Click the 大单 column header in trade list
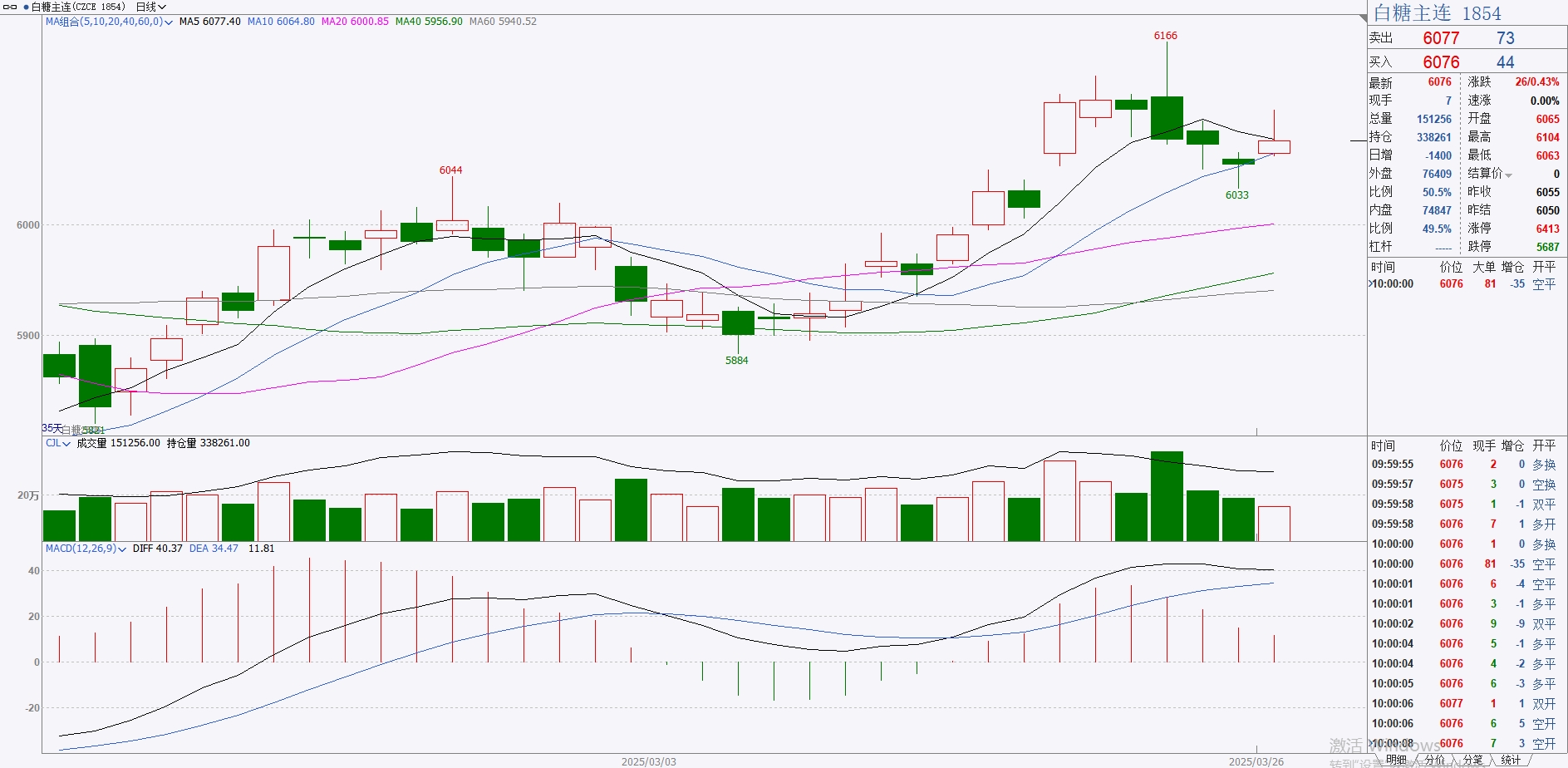This screenshot has height=768, width=1568. coord(1484,267)
